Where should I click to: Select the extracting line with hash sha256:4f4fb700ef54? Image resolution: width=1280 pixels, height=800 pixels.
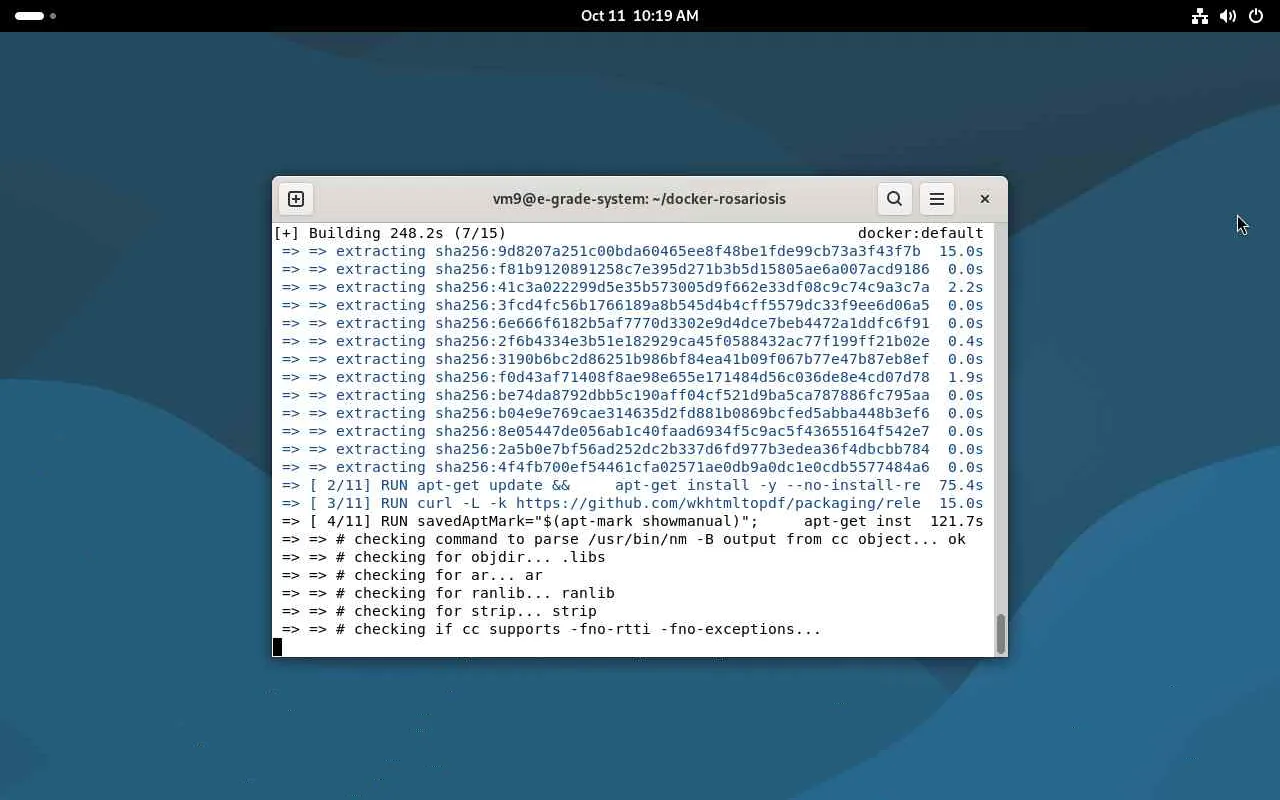click(632, 467)
